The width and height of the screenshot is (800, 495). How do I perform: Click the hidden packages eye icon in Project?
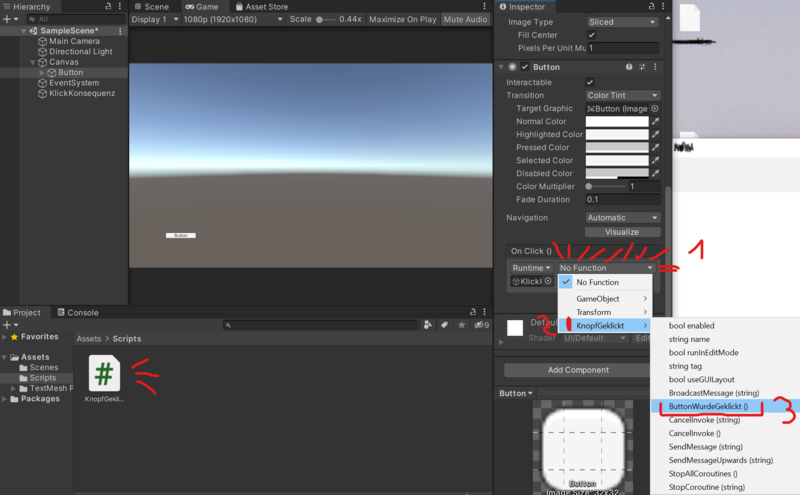479,325
